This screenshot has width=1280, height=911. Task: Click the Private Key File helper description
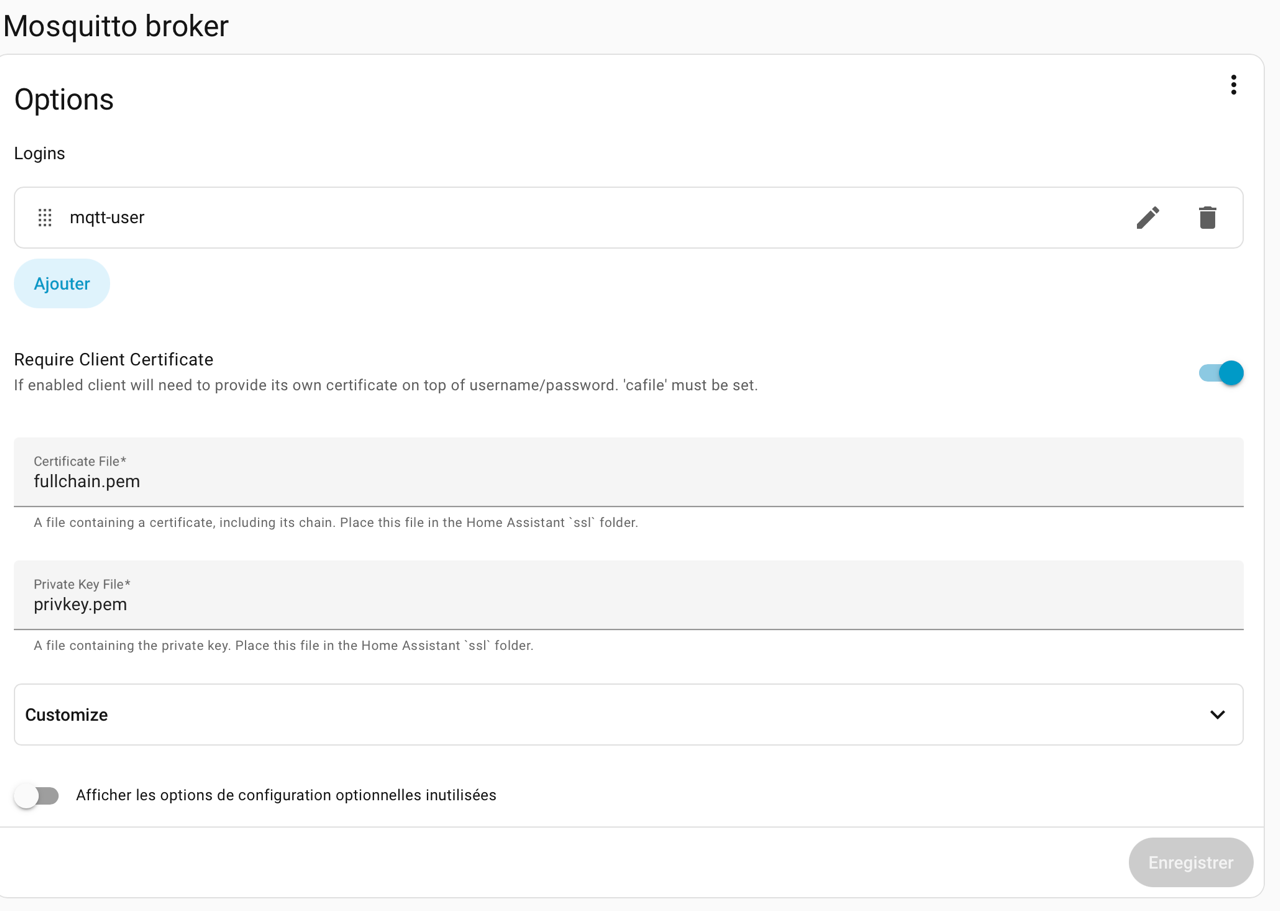pyautogui.click(x=283, y=646)
